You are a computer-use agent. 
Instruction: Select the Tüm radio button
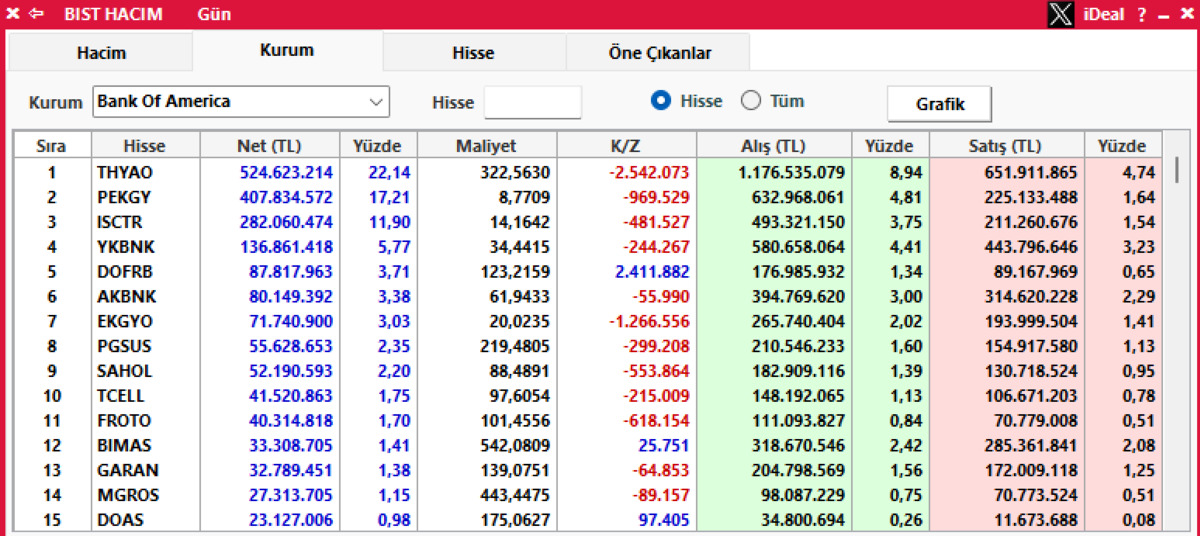[750, 101]
